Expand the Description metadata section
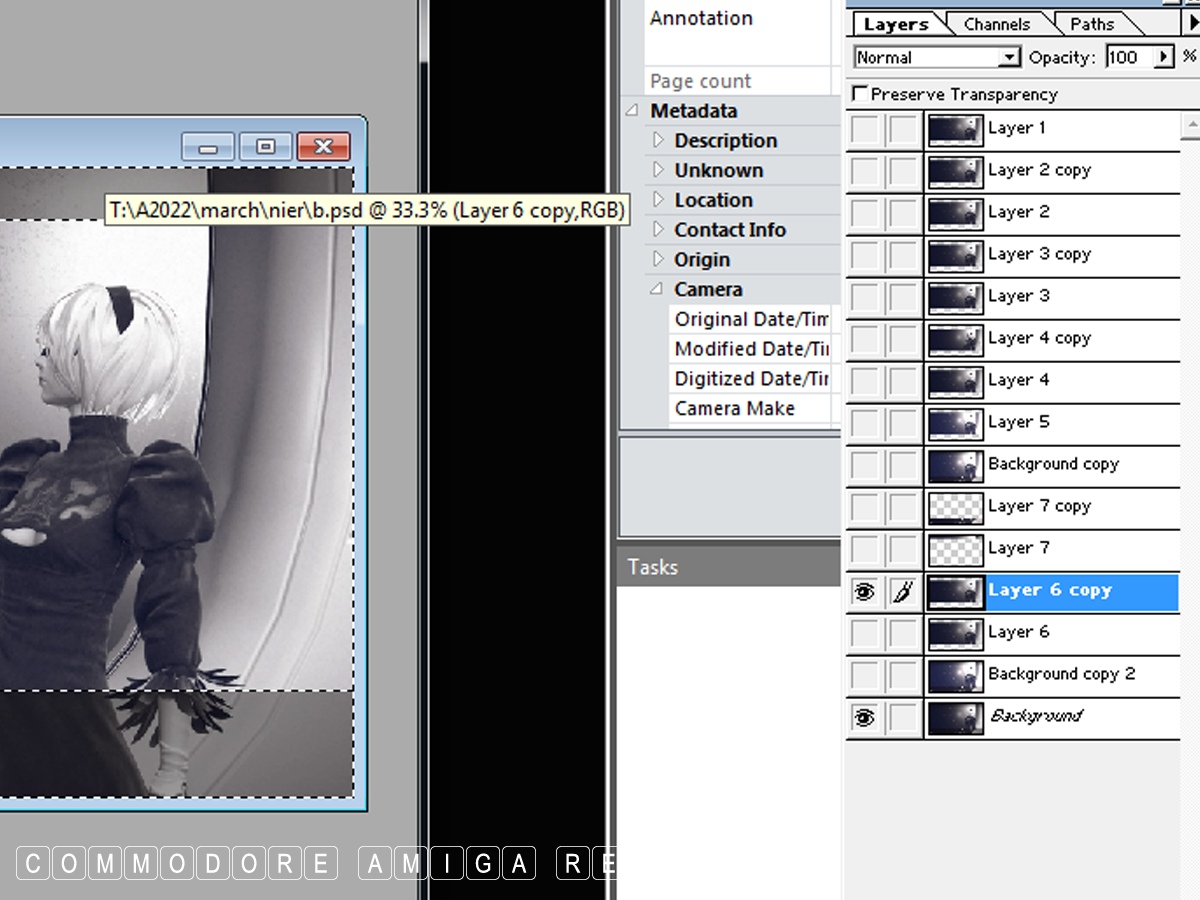Viewport: 1200px width, 900px height. coord(658,140)
